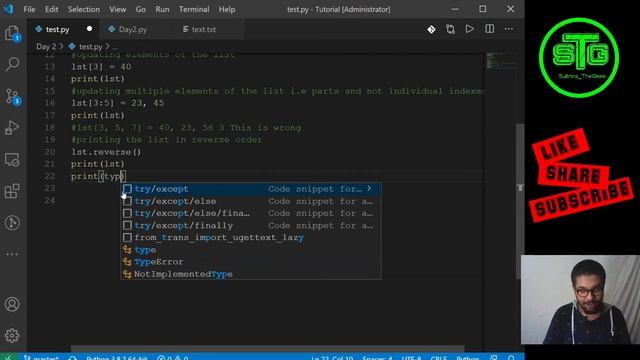640x360 pixels.
Task: Open the Help menu
Action: (227, 9)
